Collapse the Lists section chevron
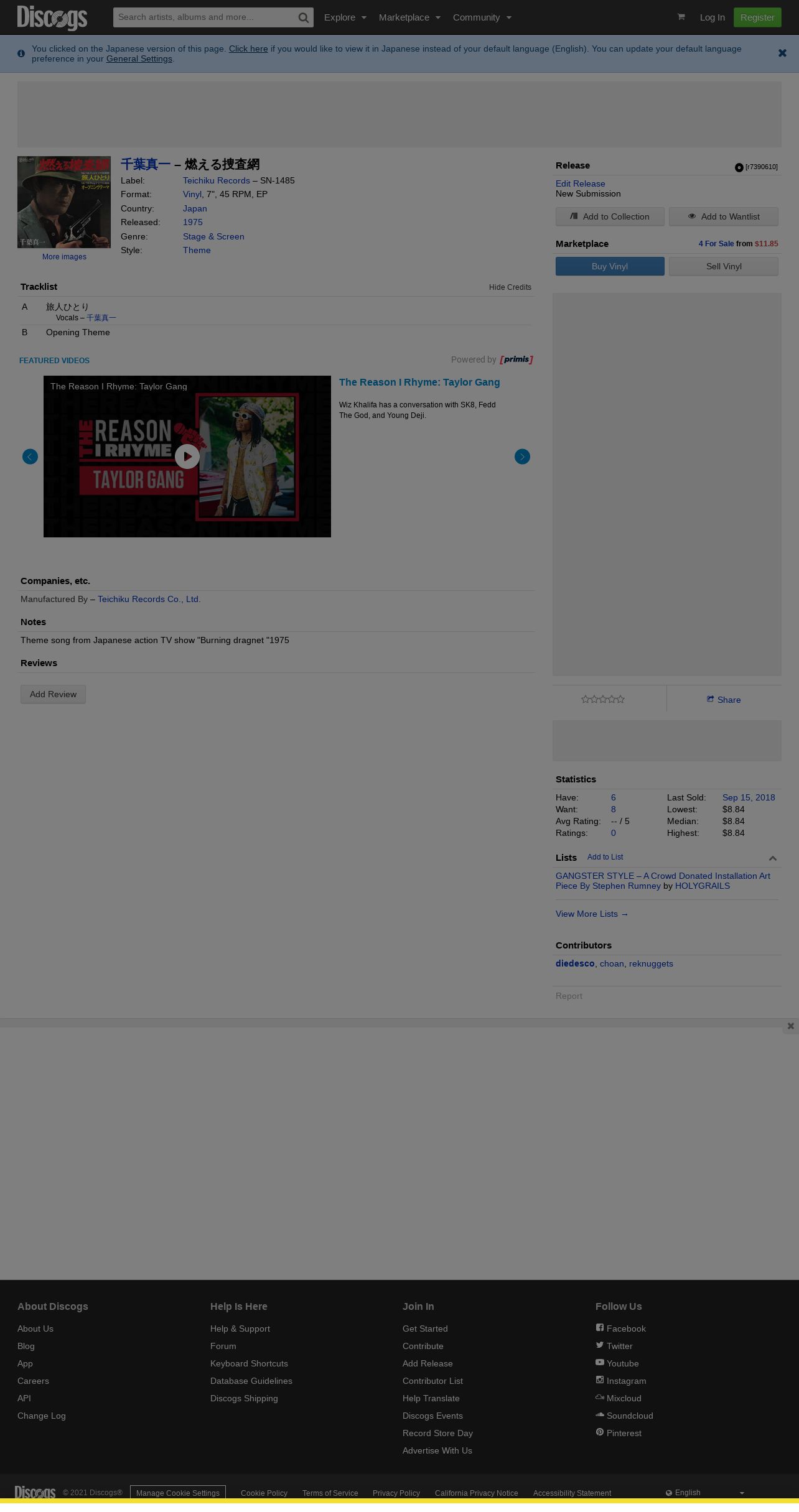 pos(773,858)
